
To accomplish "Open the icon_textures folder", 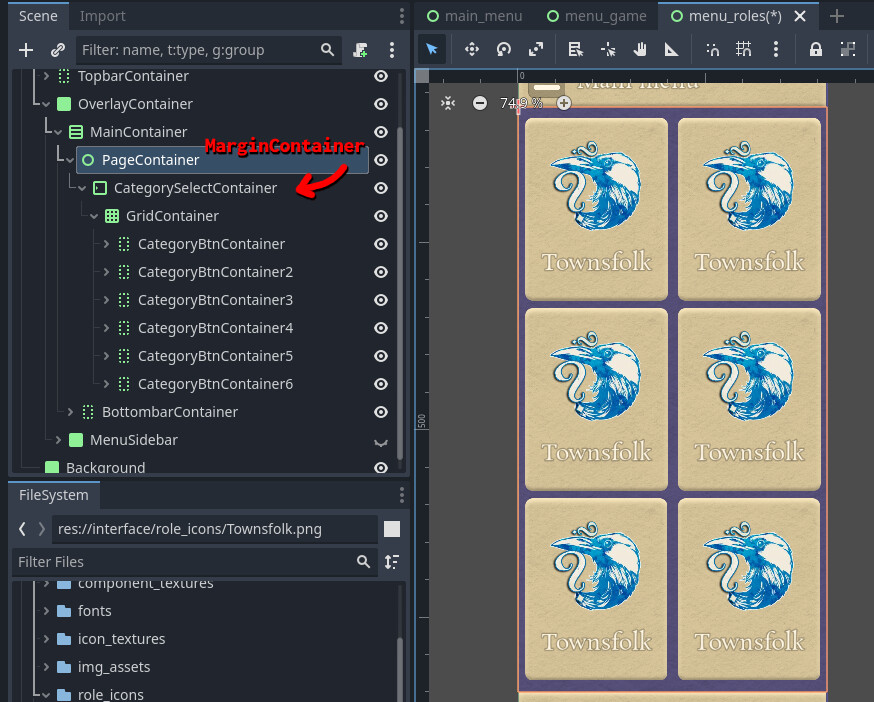I will (122, 639).
